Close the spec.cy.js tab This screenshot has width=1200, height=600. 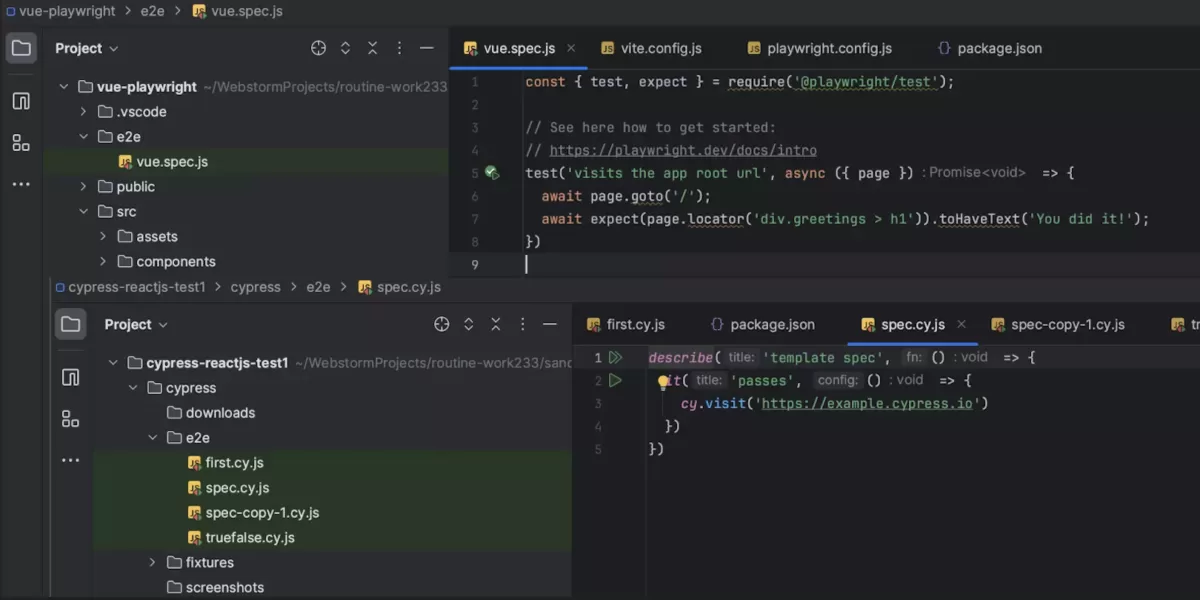tap(962, 324)
